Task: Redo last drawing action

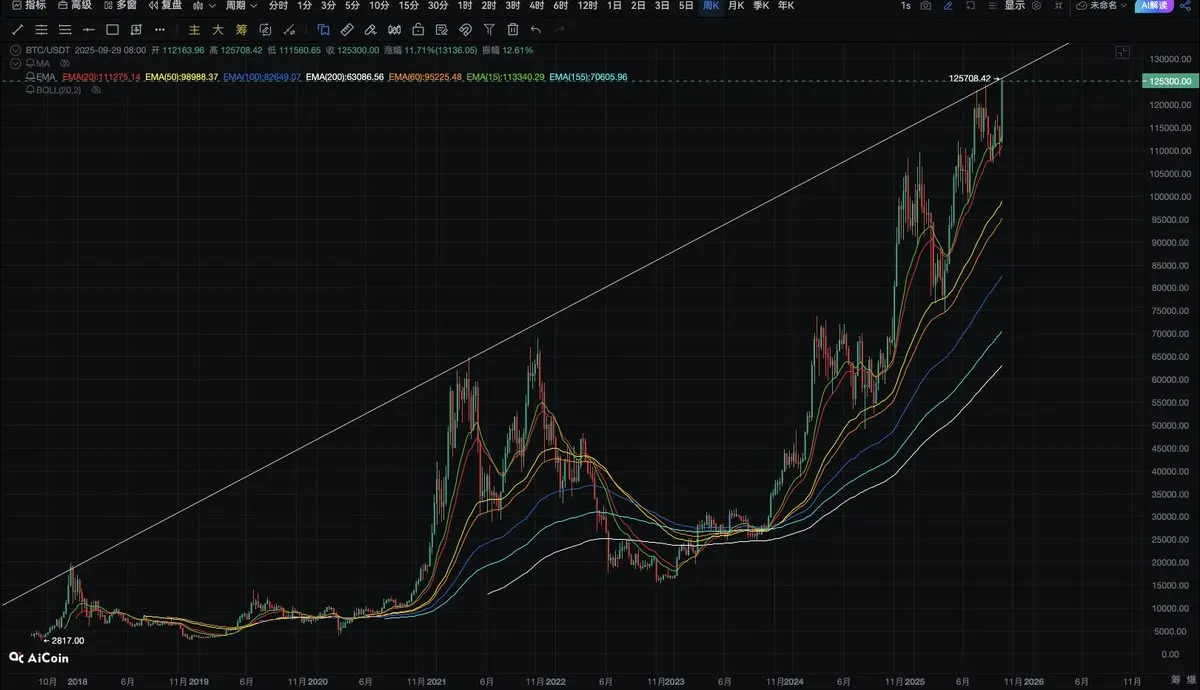Action: click(560, 30)
